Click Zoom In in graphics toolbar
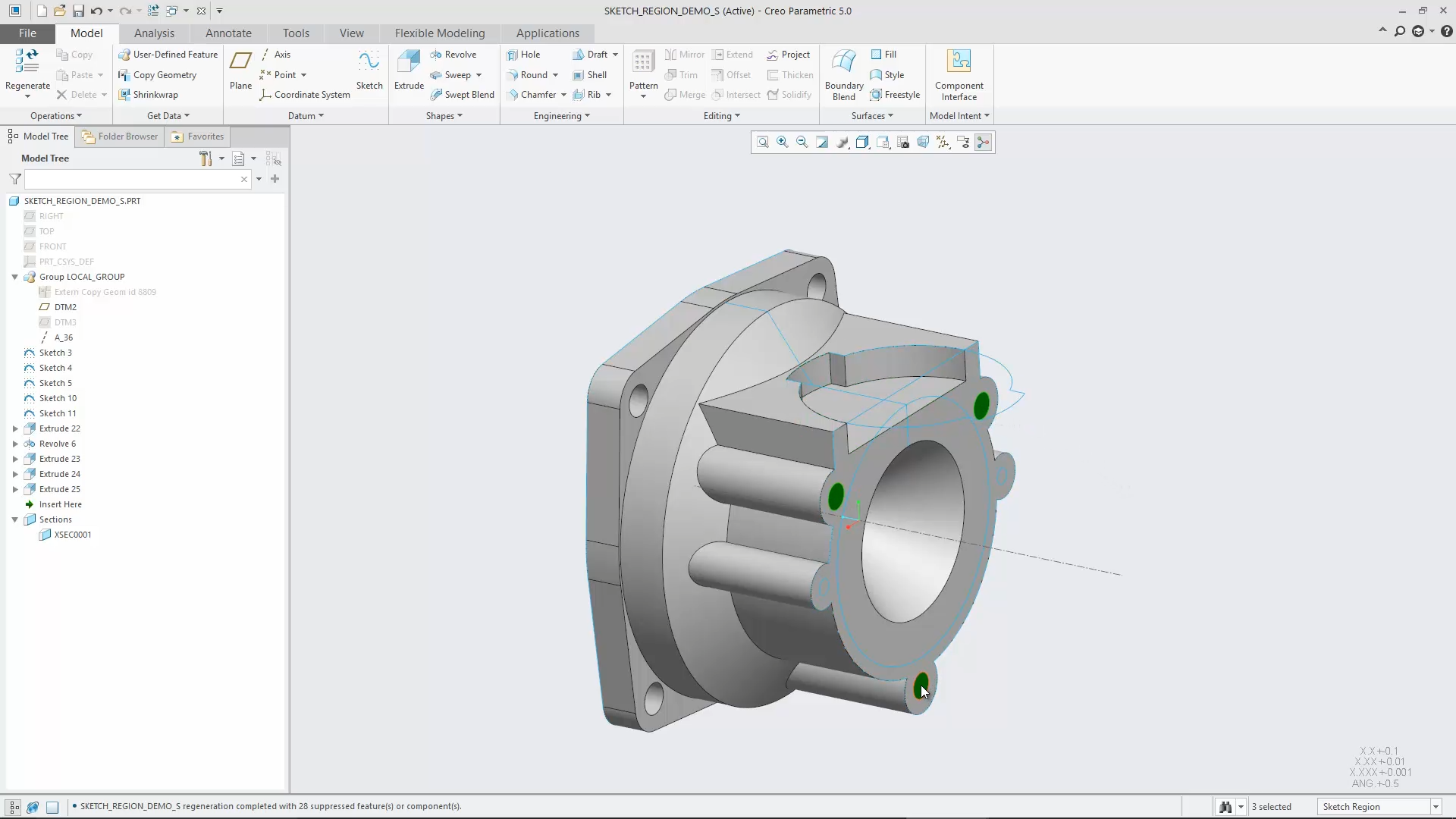 tap(783, 143)
